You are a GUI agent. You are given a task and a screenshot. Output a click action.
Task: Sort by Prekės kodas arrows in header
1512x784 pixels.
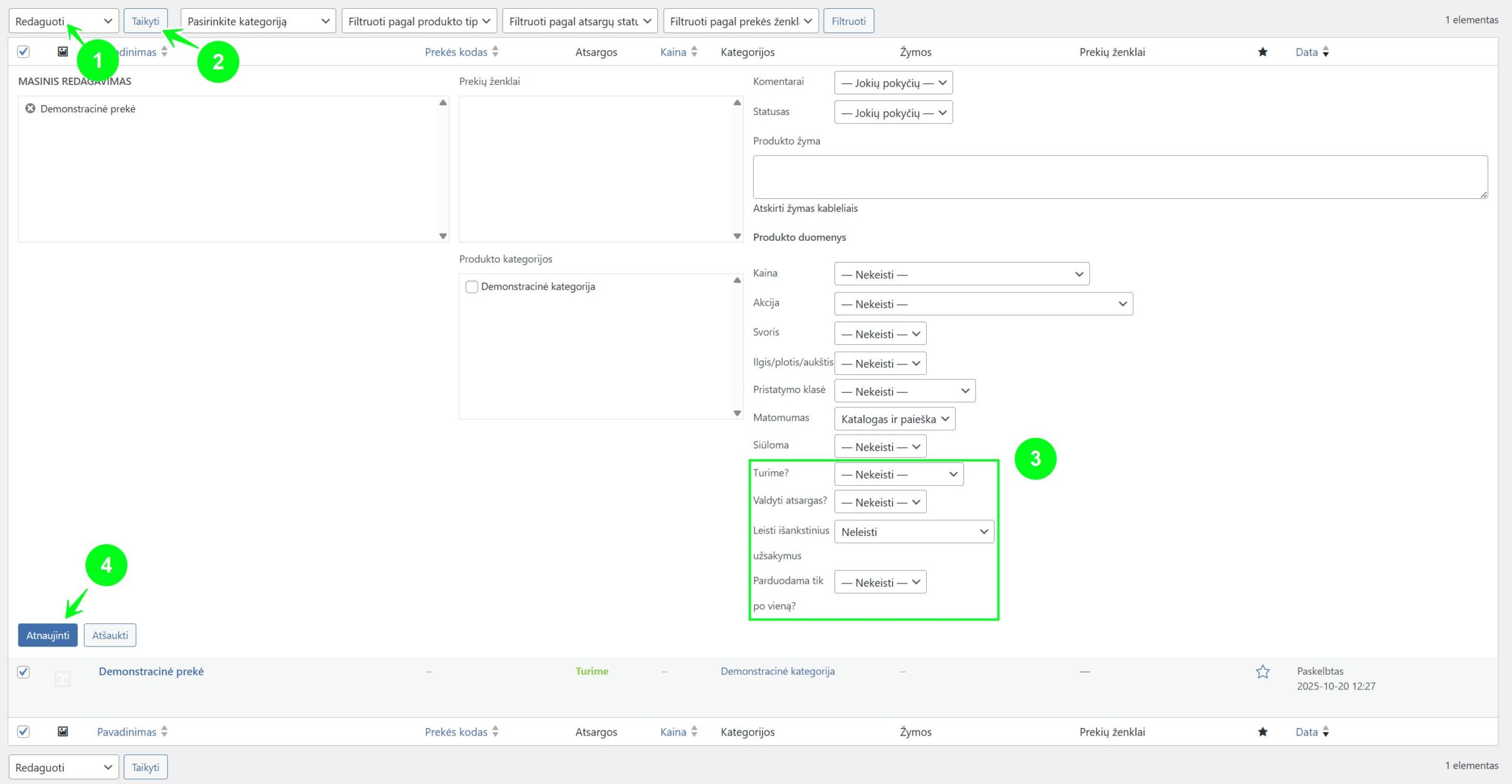coord(495,52)
